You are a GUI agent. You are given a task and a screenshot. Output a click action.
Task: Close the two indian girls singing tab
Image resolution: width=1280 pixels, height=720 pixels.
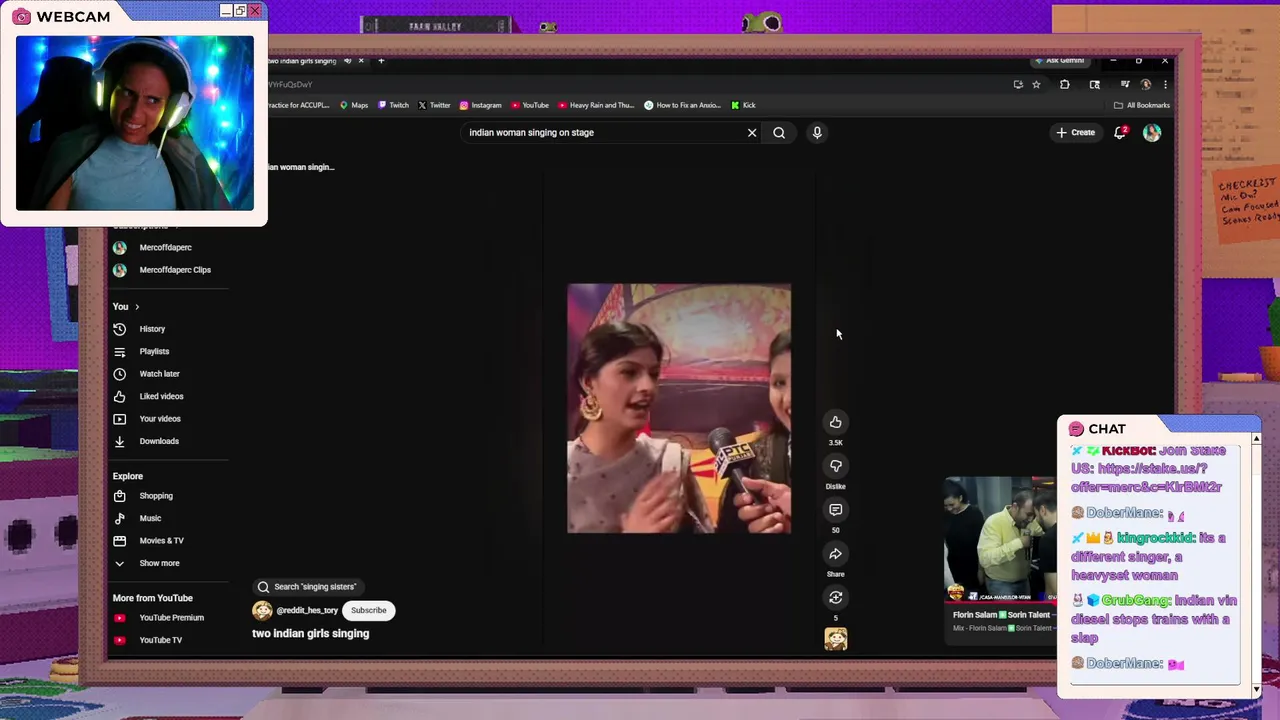click(361, 61)
